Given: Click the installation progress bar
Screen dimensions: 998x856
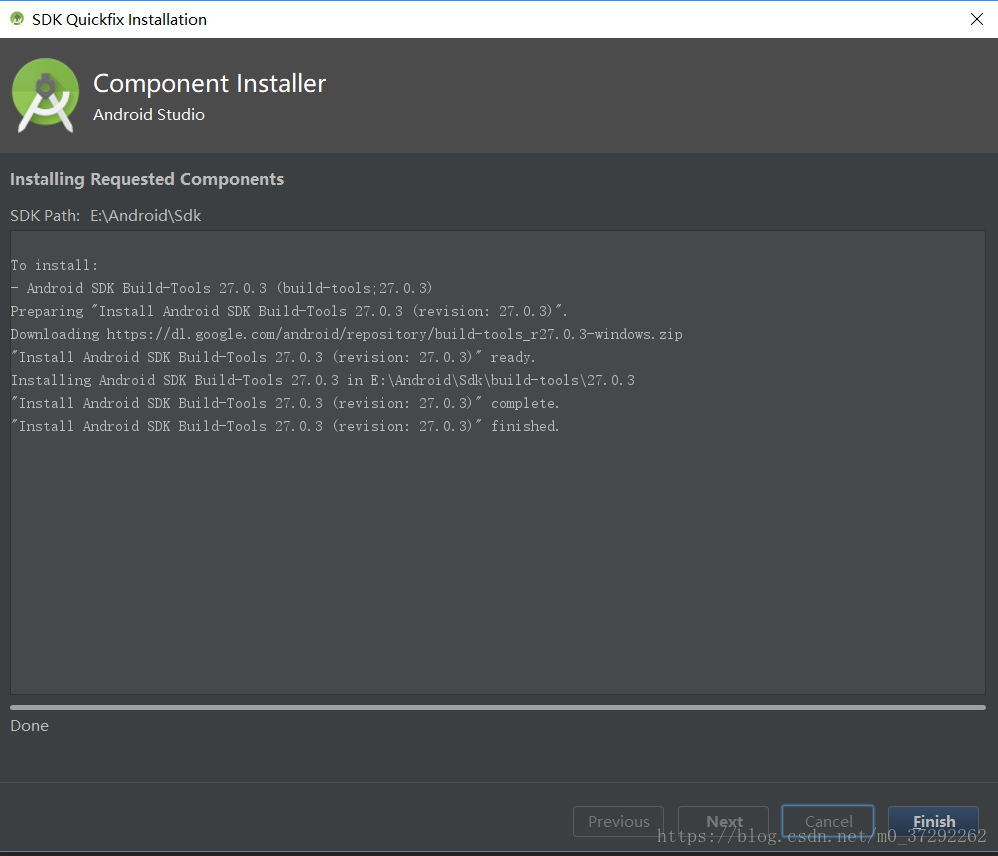Looking at the screenshot, I should [x=498, y=707].
